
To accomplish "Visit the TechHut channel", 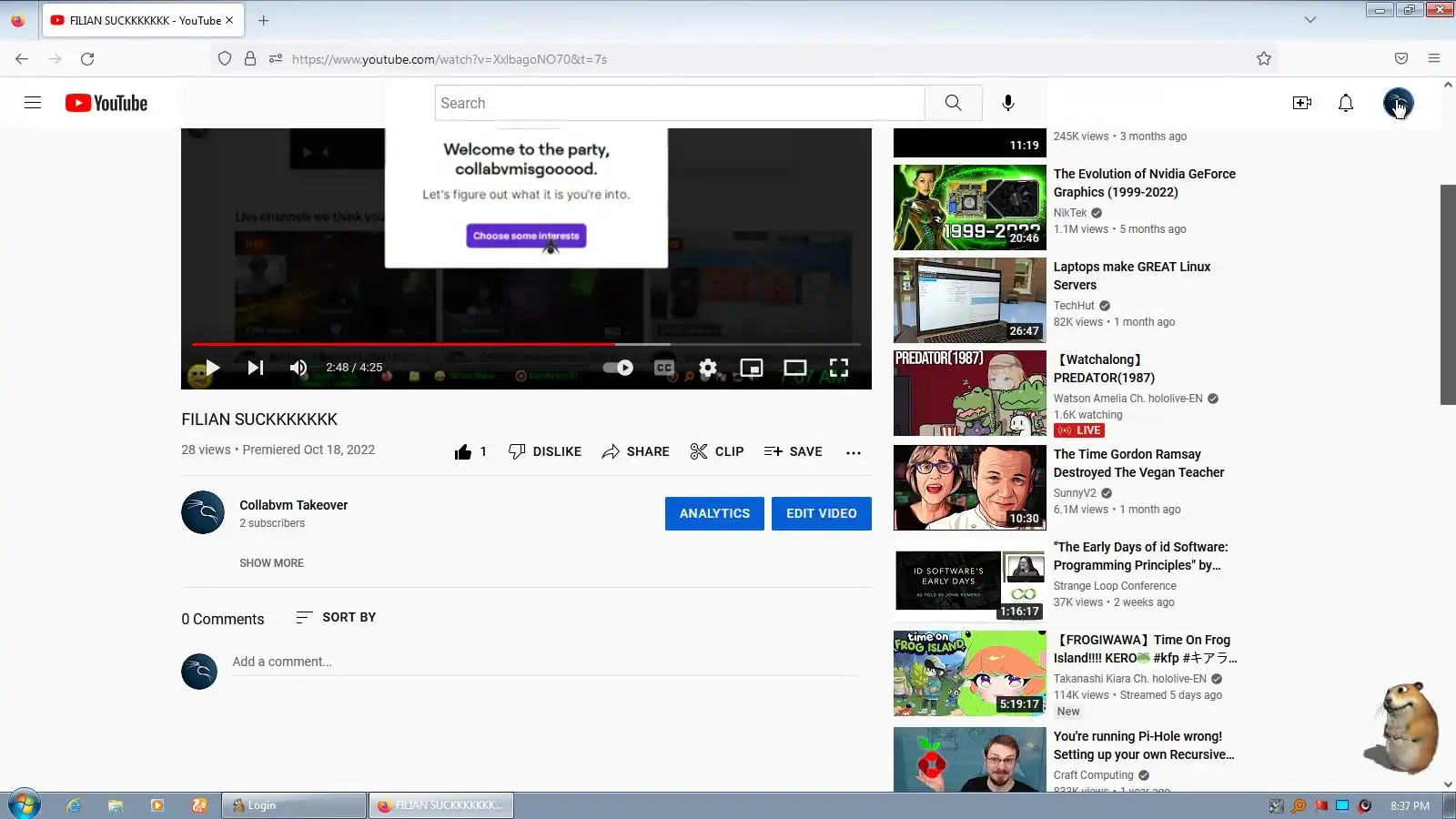I will [x=1074, y=306].
